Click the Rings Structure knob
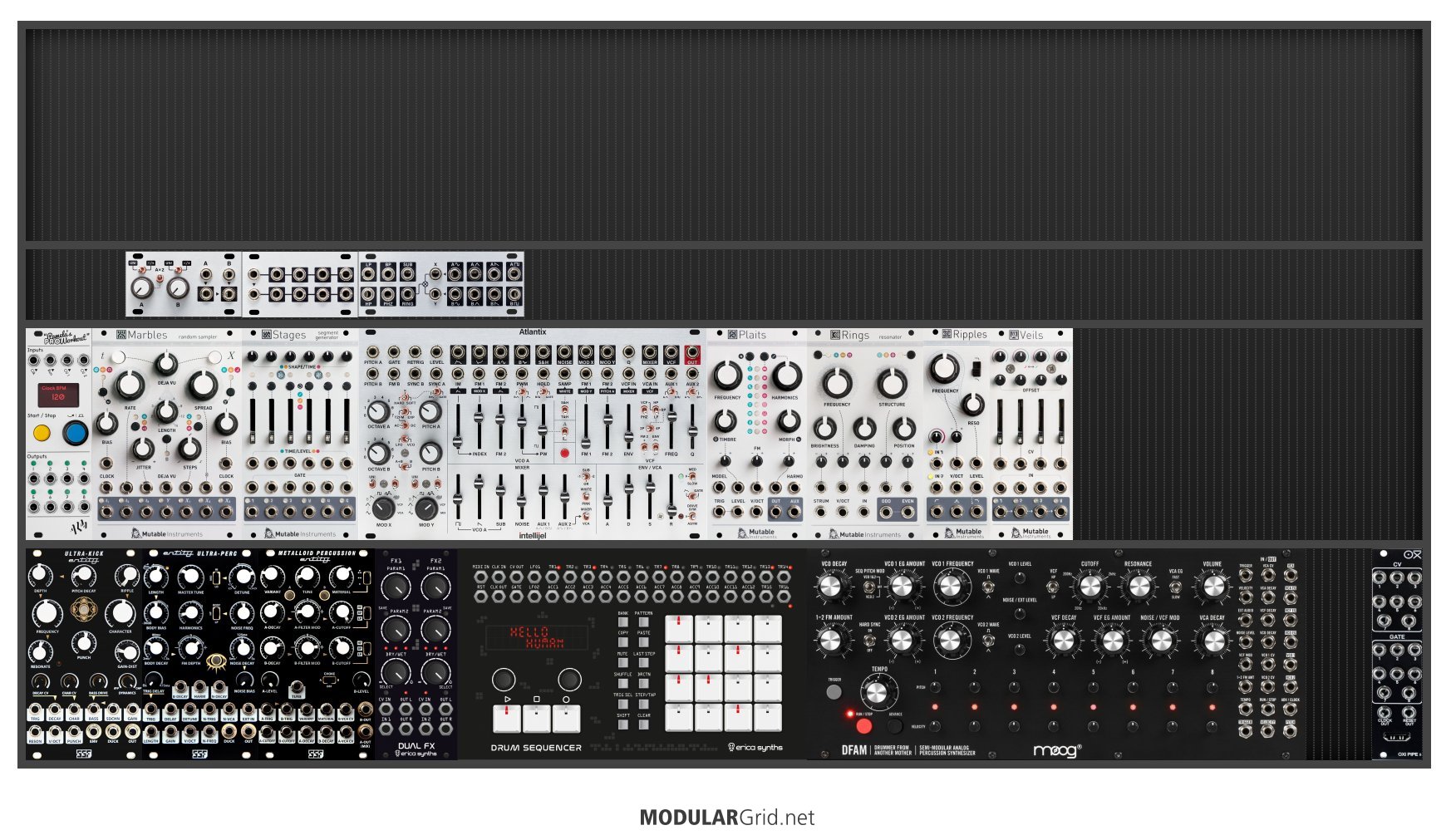Viewport: 1456px width, 835px height. pos(892,384)
